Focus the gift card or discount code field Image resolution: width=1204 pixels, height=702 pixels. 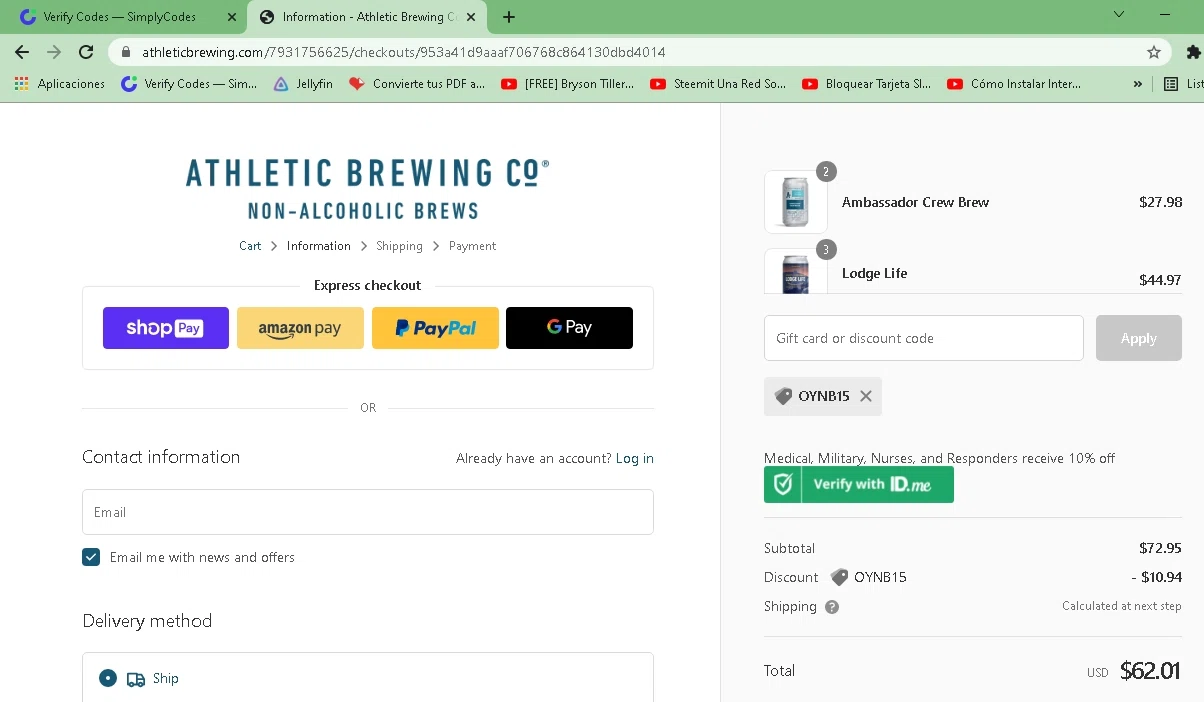tap(924, 338)
